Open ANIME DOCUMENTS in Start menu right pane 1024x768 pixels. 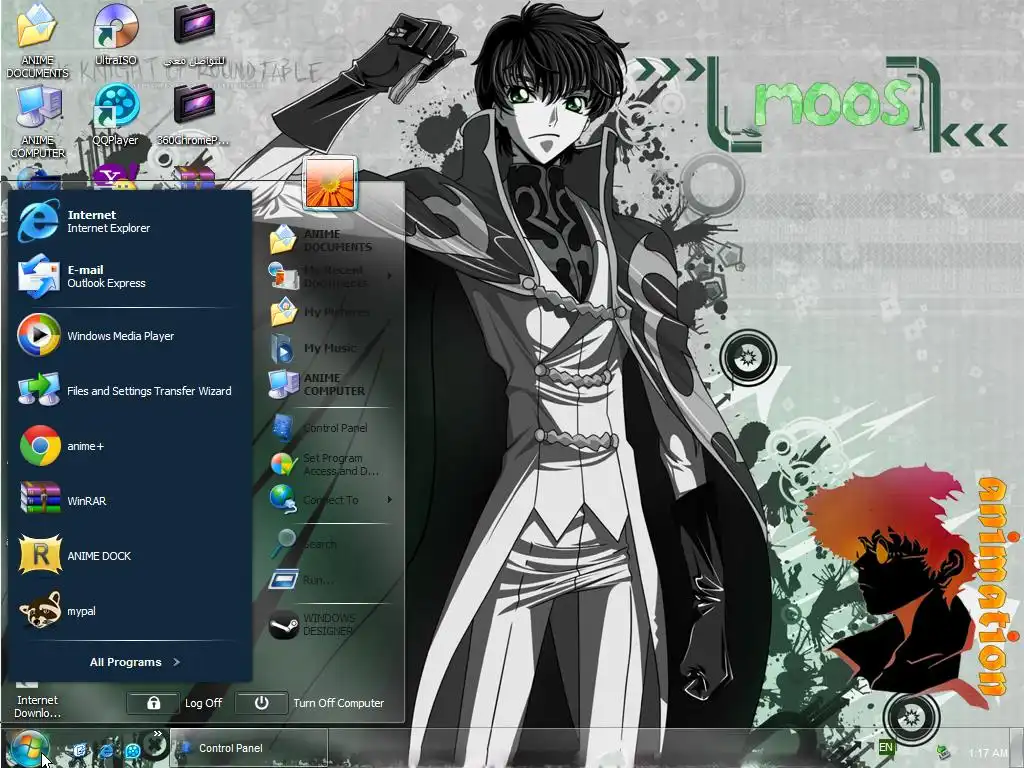[330, 240]
